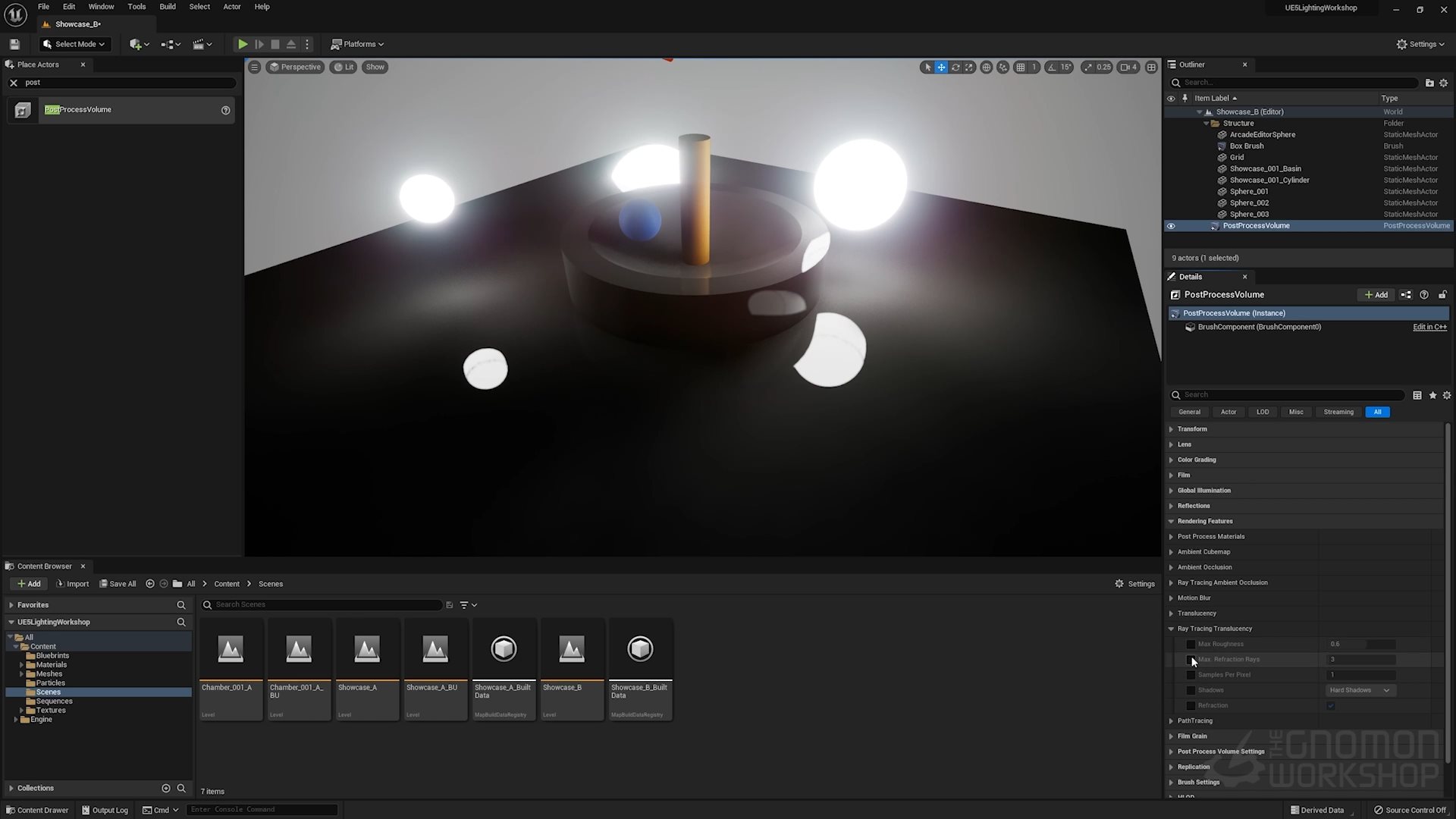Switch viewport to multi-pane layout icon
The image size is (1456, 819).
click(1151, 67)
